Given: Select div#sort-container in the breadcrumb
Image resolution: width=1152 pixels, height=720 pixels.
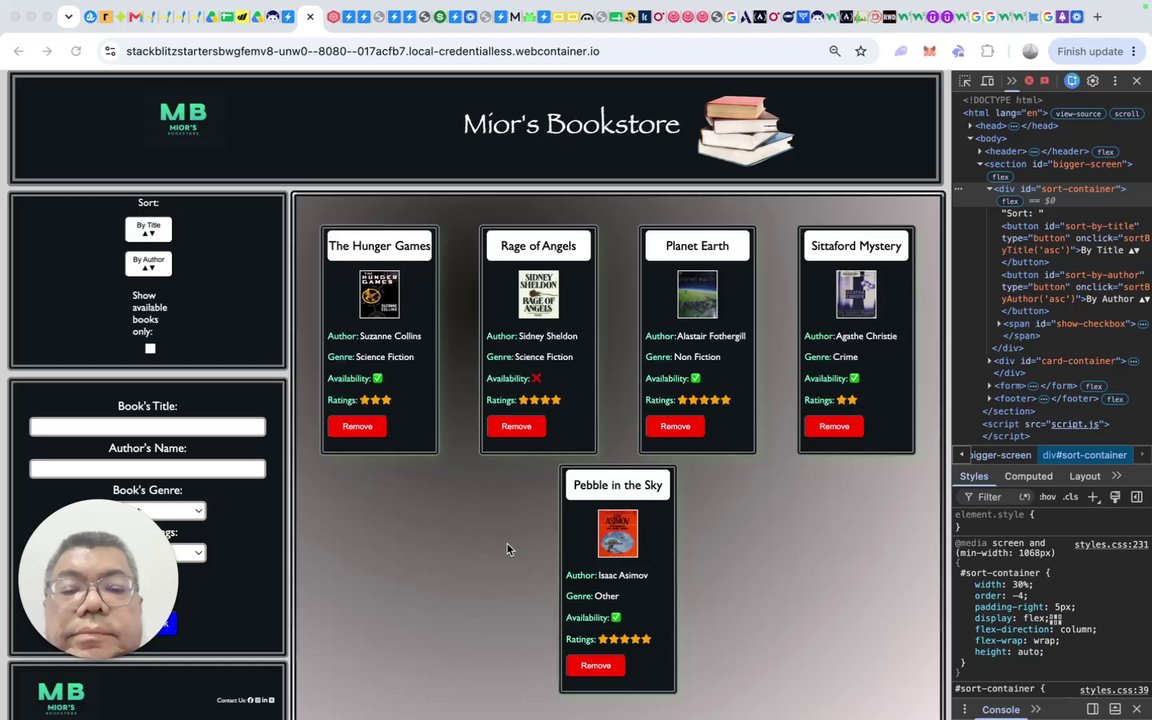Looking at the screenshot, I should 1084,455.
